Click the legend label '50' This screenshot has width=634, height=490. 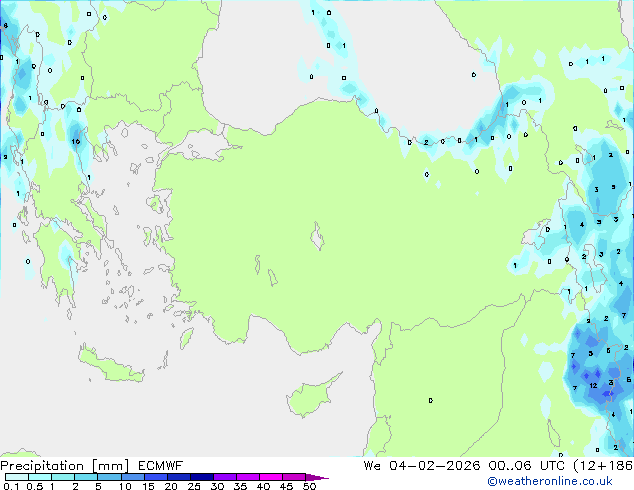pos(309,486)
